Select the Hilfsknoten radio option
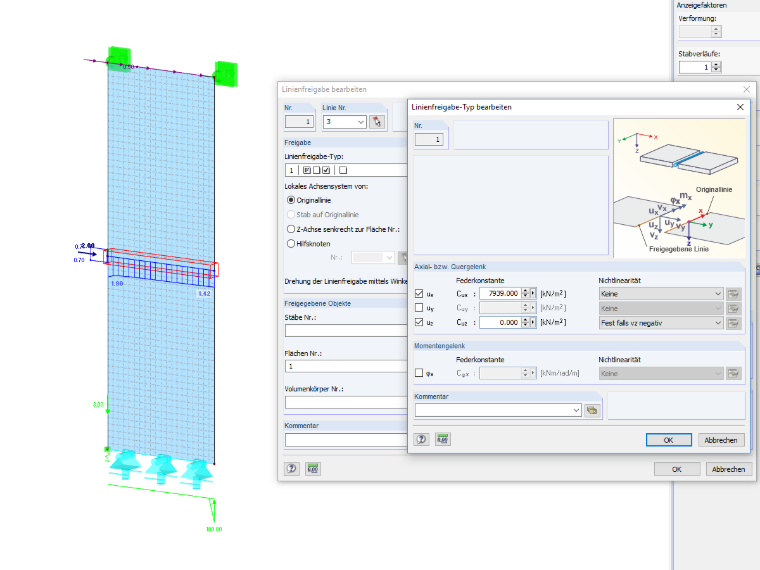Screen dimensions: 760x570 pyautogui.click(x=291, y=244)
